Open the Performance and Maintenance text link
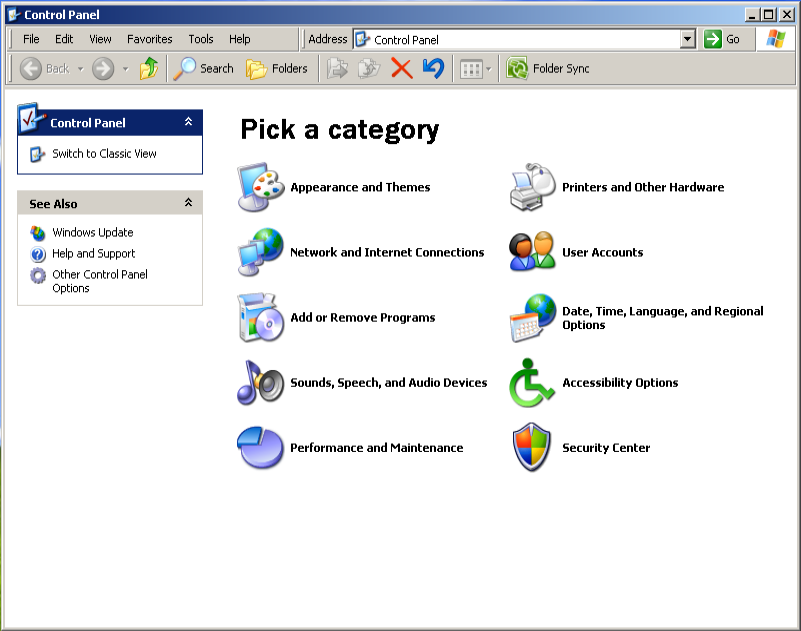 tap(376, 448)
